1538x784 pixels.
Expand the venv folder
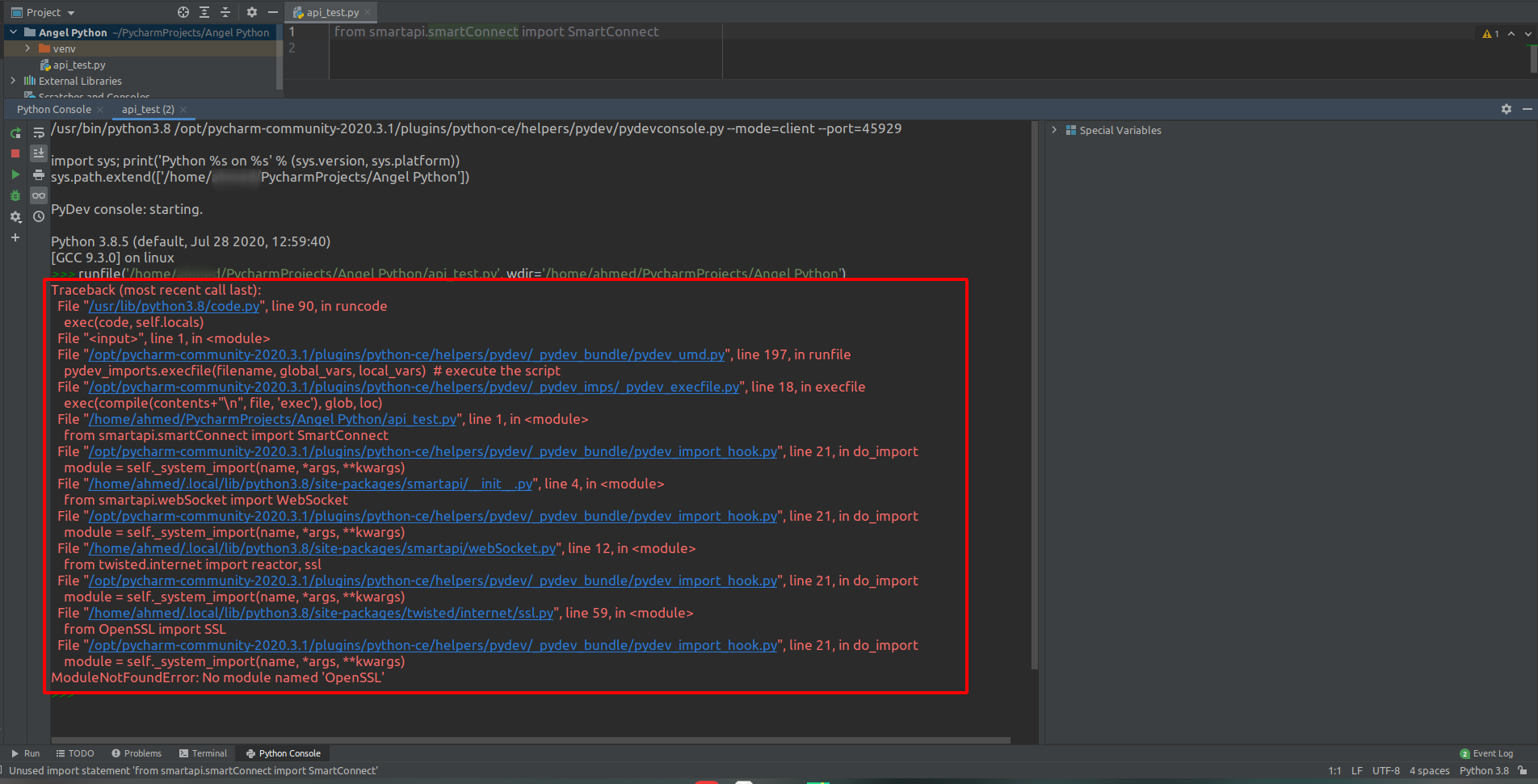(27, 48)
